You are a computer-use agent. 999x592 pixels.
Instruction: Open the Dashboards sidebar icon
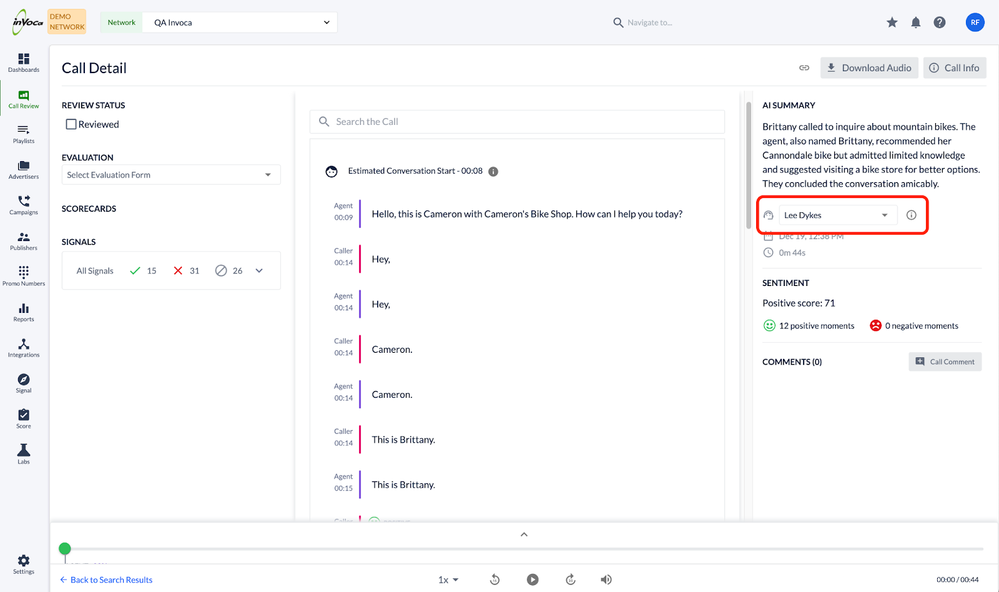(x=24, y=62)
